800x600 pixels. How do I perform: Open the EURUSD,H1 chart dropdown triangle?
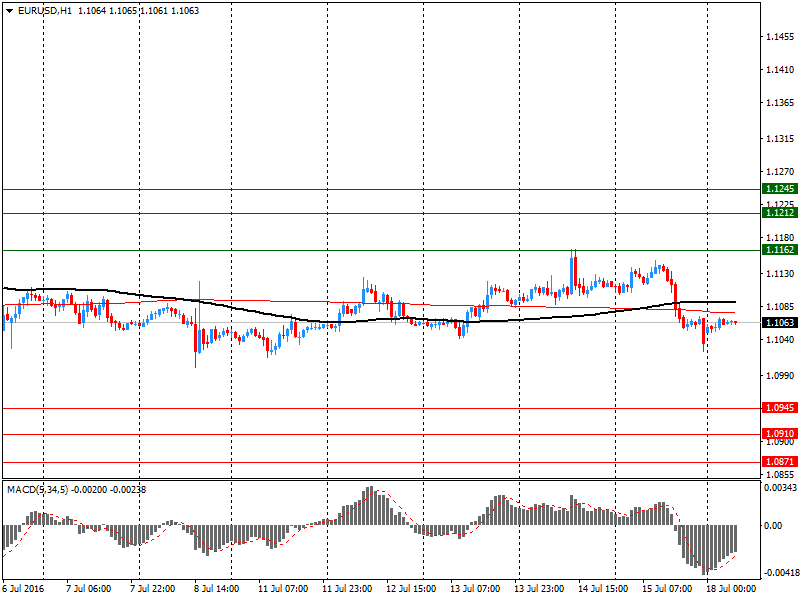[x=9, y=11]
